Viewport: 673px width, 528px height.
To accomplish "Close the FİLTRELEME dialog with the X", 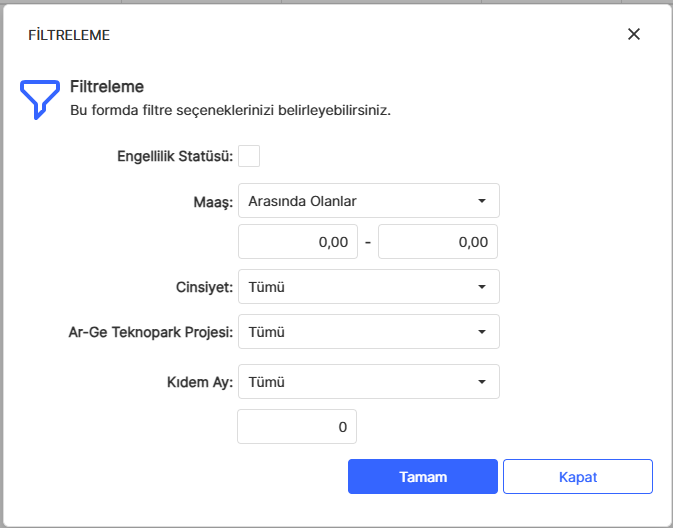I will (x=633, y=34).
